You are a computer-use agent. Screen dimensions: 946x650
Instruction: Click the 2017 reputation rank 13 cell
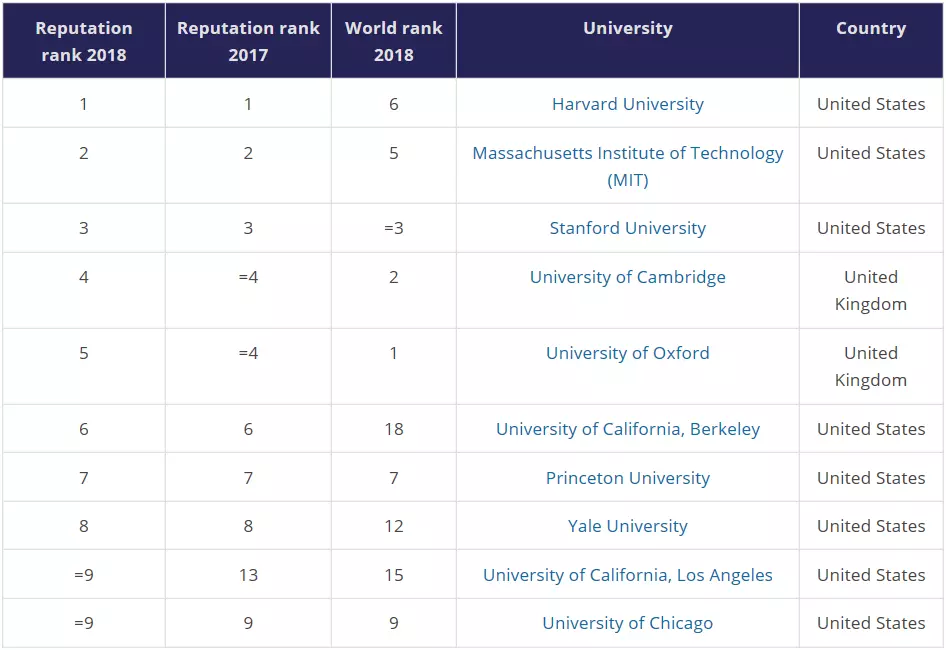click(248, 575)
